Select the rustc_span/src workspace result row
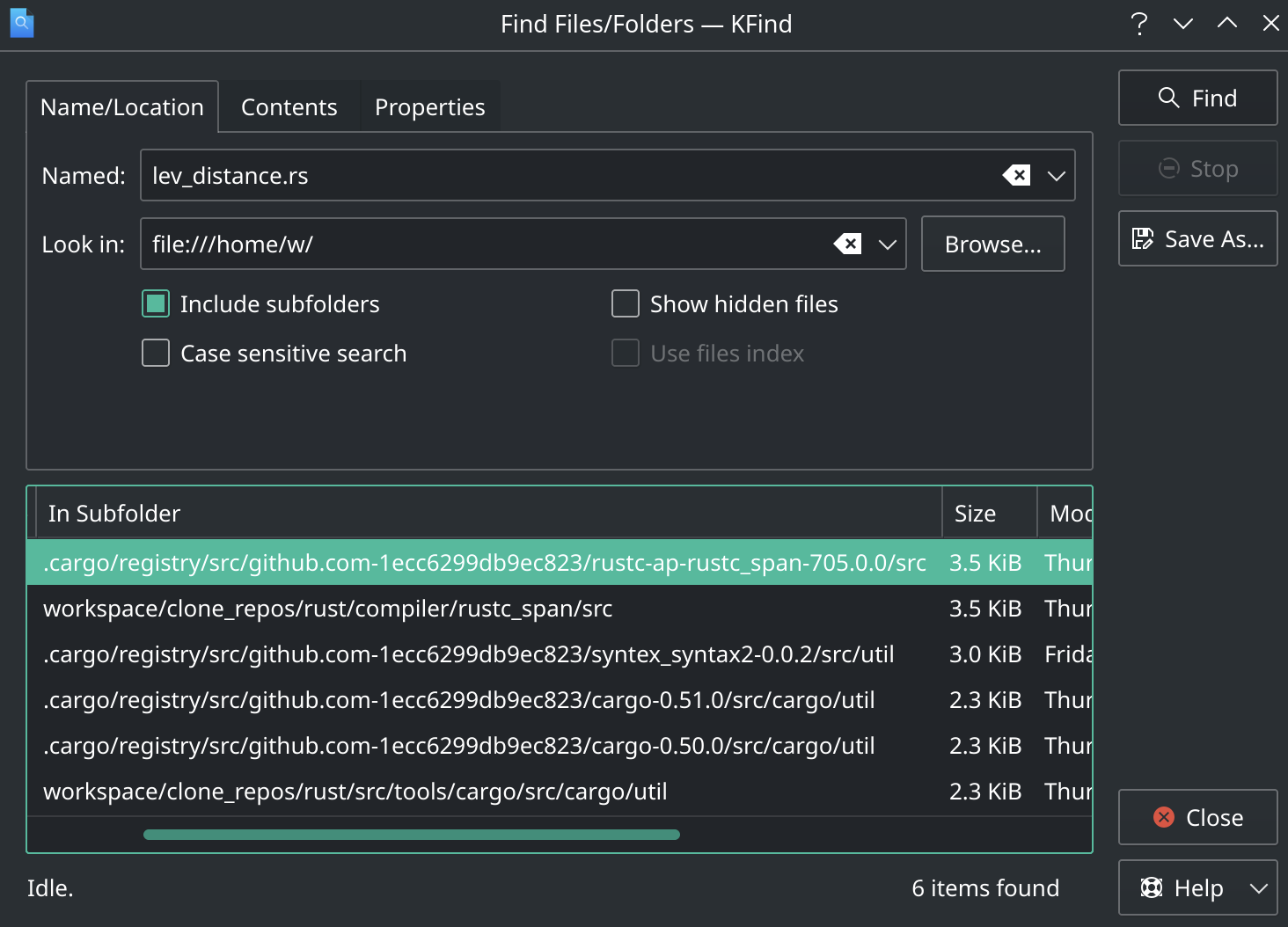 coord(327,609)
